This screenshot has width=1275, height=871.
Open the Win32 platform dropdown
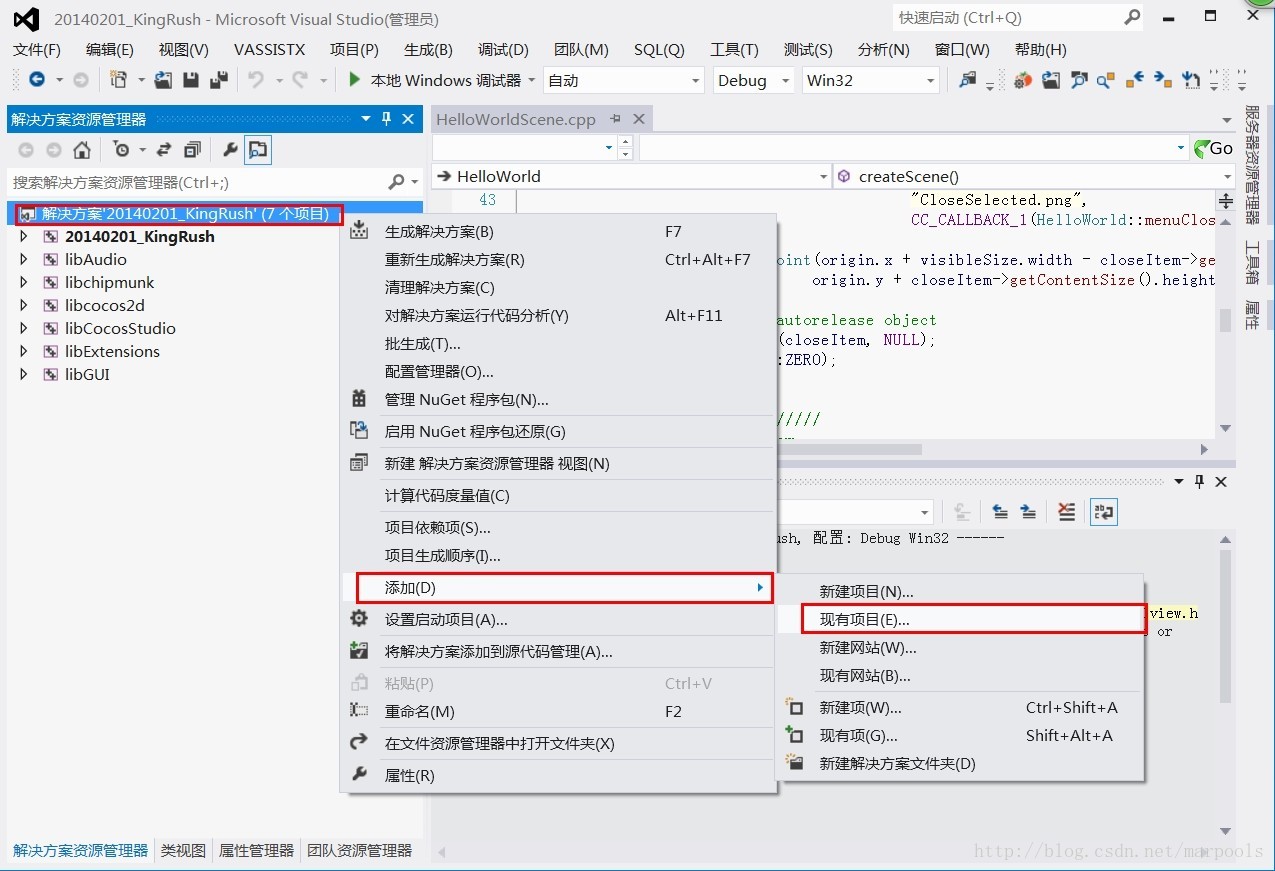[x=871, y=80]
